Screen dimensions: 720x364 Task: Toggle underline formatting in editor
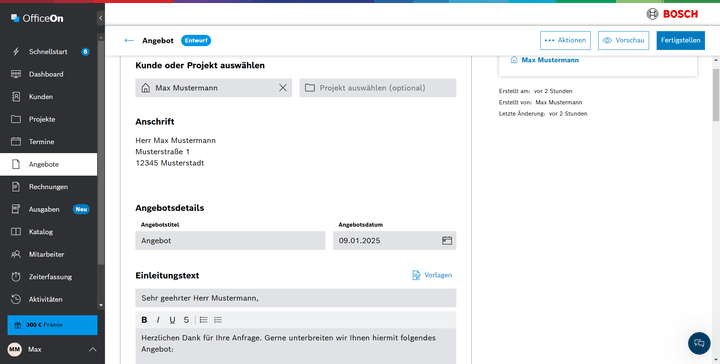click(172, 320)
